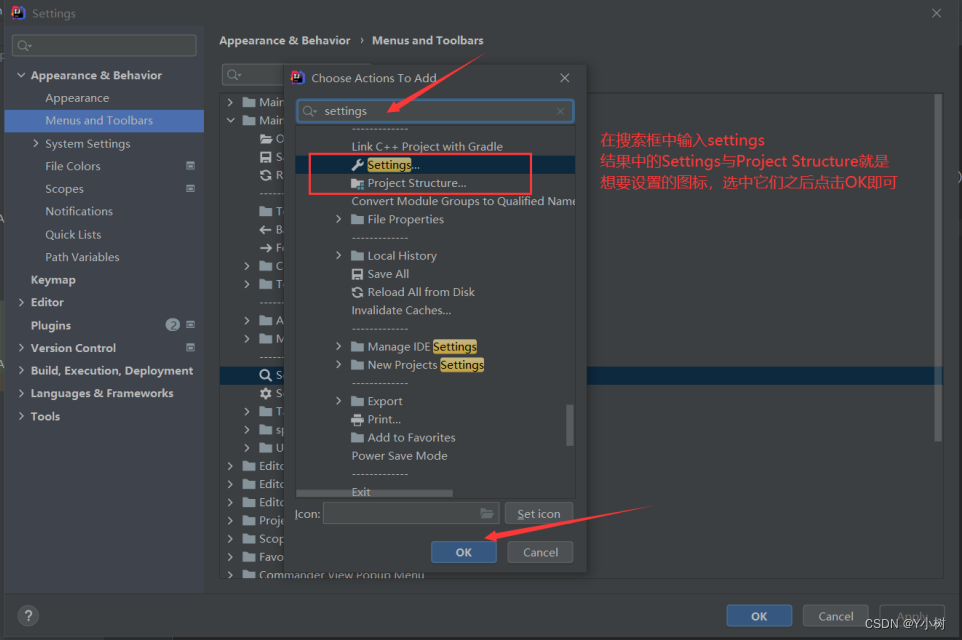Expand the Tools category
Image resolution: width=962 pixels, height=640 pixels.
tap(21, 415)
